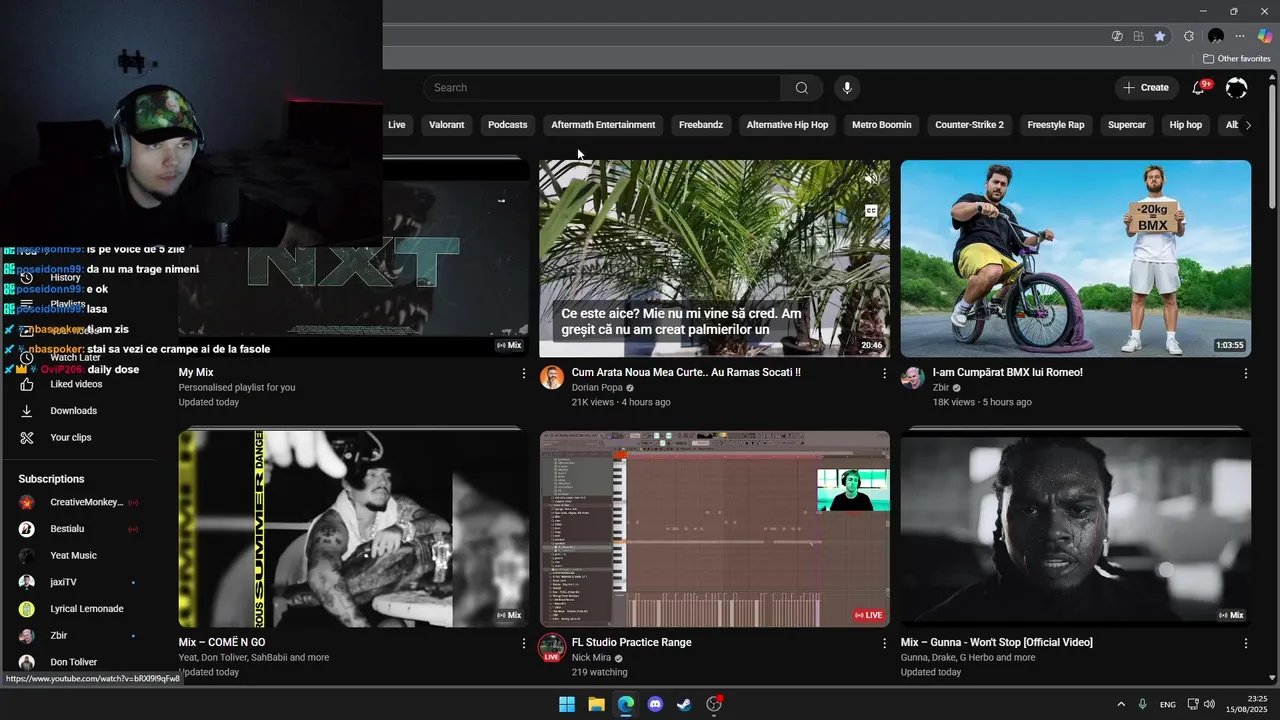Image resolution: width=1280 pixels, height=720 pixels.
Task: Open Dorian Popa channel avatar
Action: tap(552, 378)
